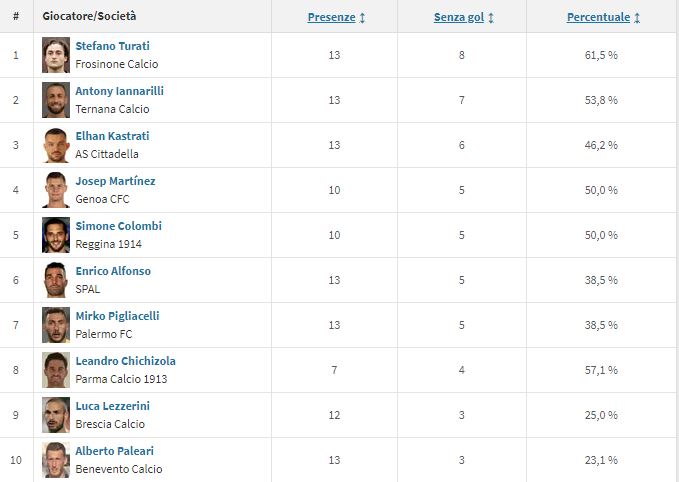This screenshot has height=482, width=679.
Task: Click Alberto Paleari's player photo
Action: click(56, 460)
